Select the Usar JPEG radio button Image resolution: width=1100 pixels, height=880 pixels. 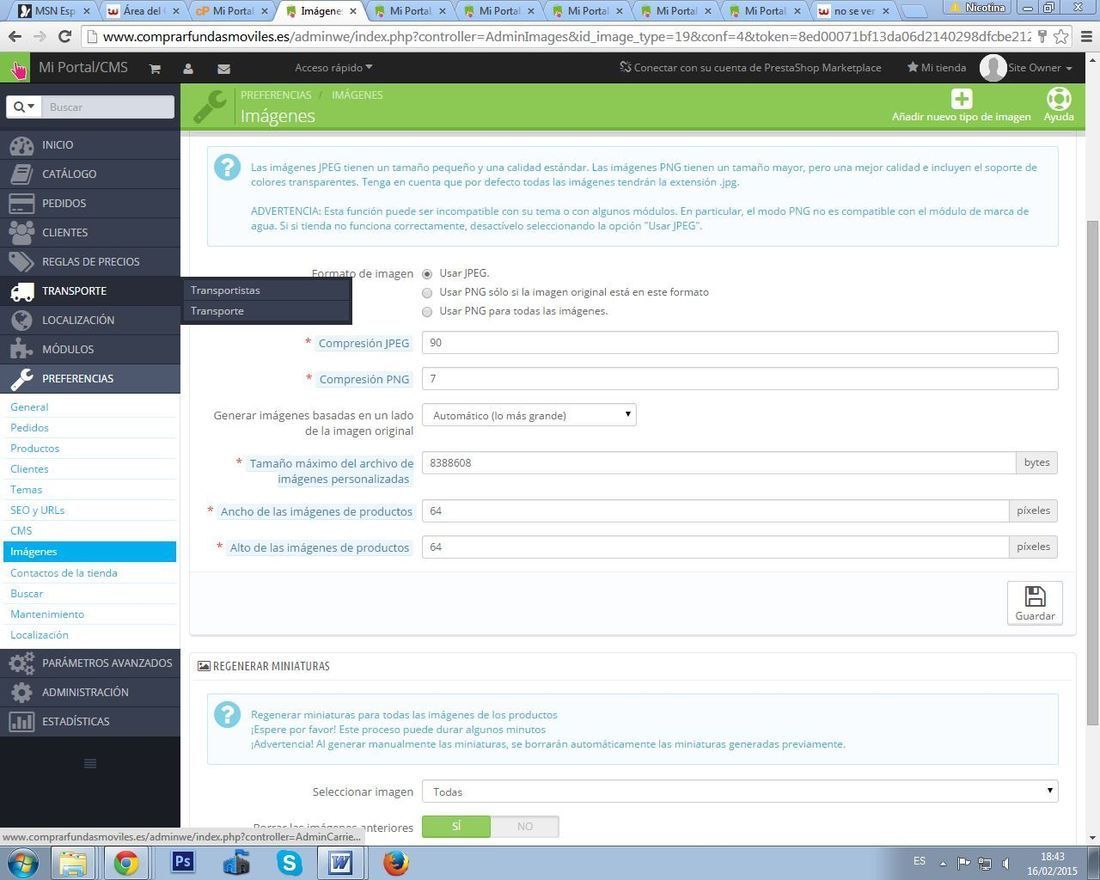point(427,274)
